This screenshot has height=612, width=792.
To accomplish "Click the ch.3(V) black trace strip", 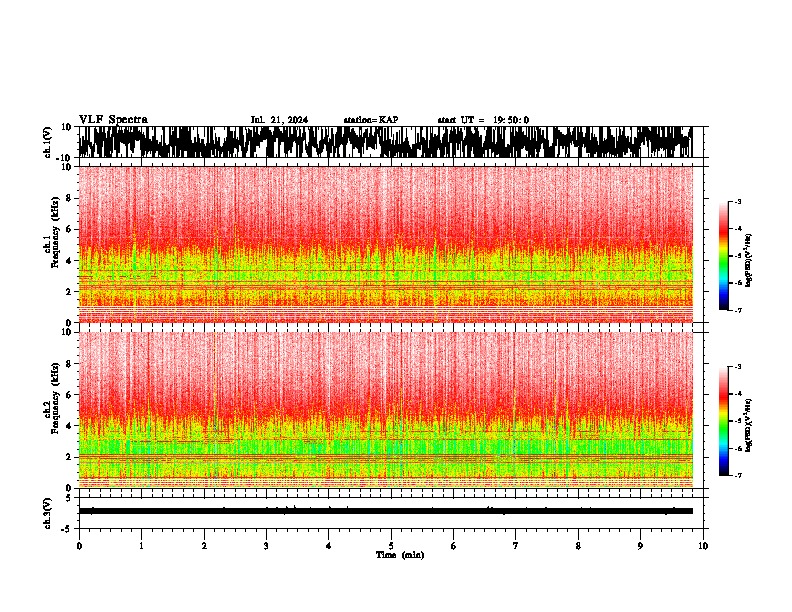I will (x=385, y=511).
